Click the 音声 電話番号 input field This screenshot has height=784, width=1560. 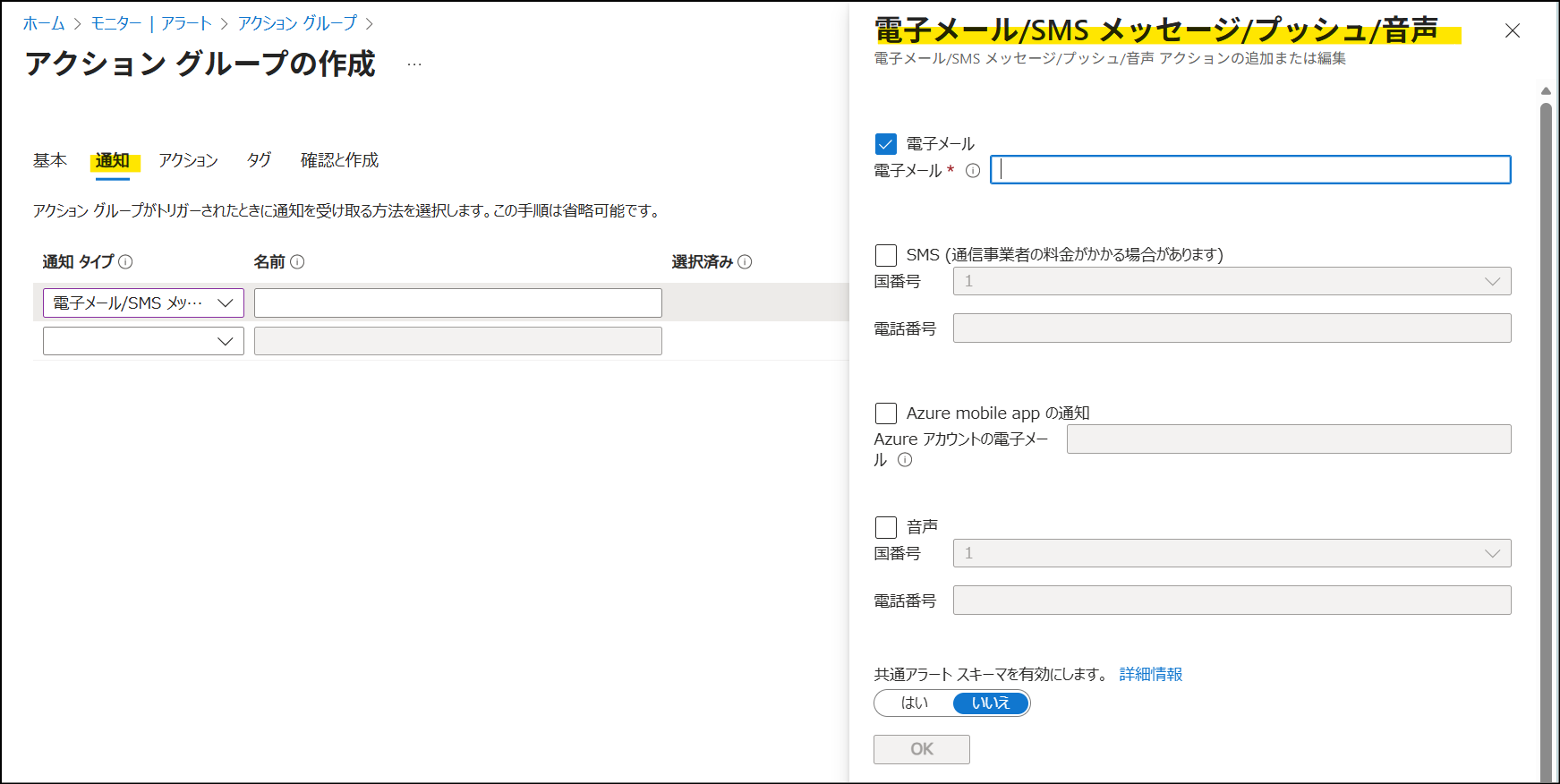tap(1232, 601)
